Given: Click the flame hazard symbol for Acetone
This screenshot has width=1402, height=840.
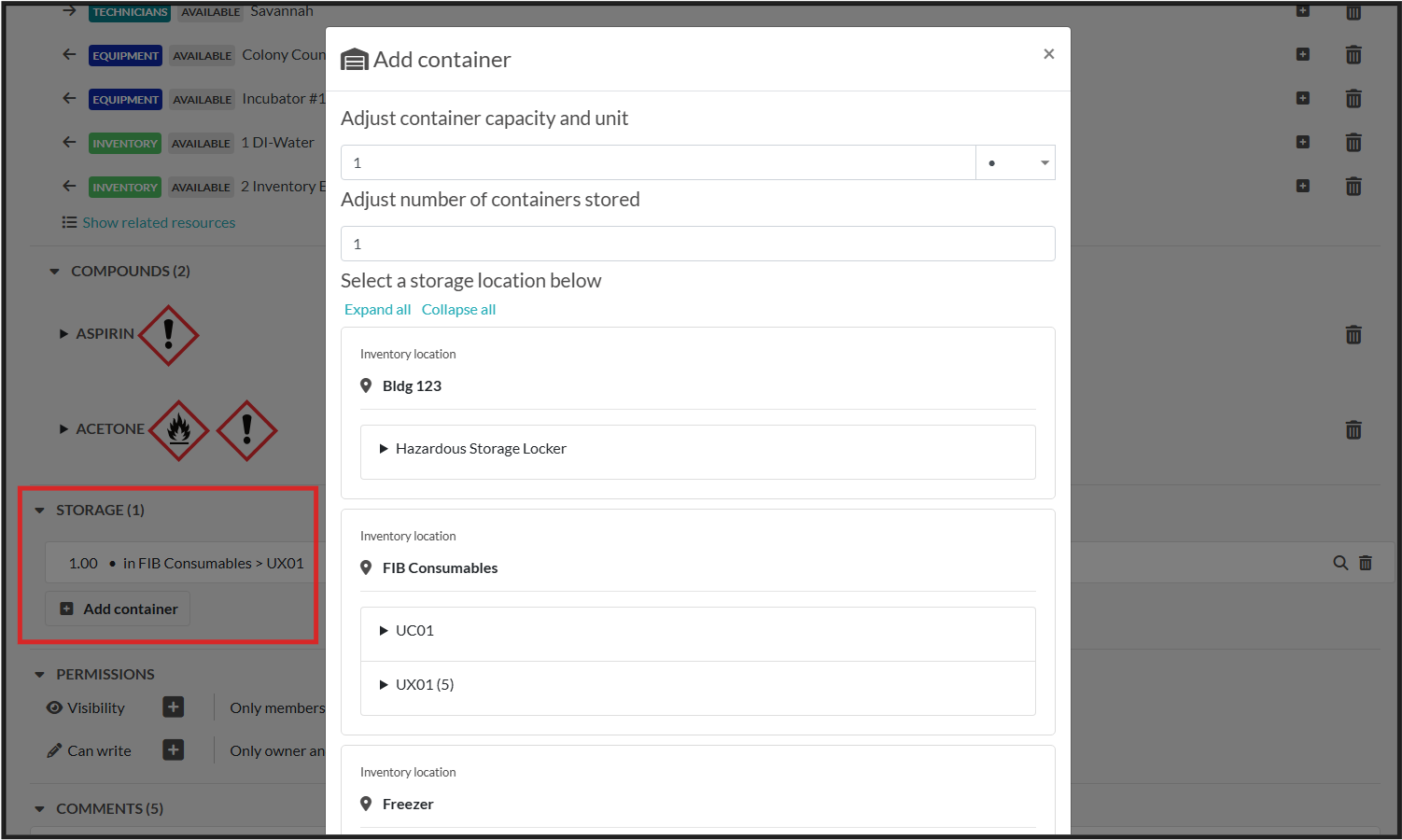Looking at the screenshot, I should pos(179,430).
